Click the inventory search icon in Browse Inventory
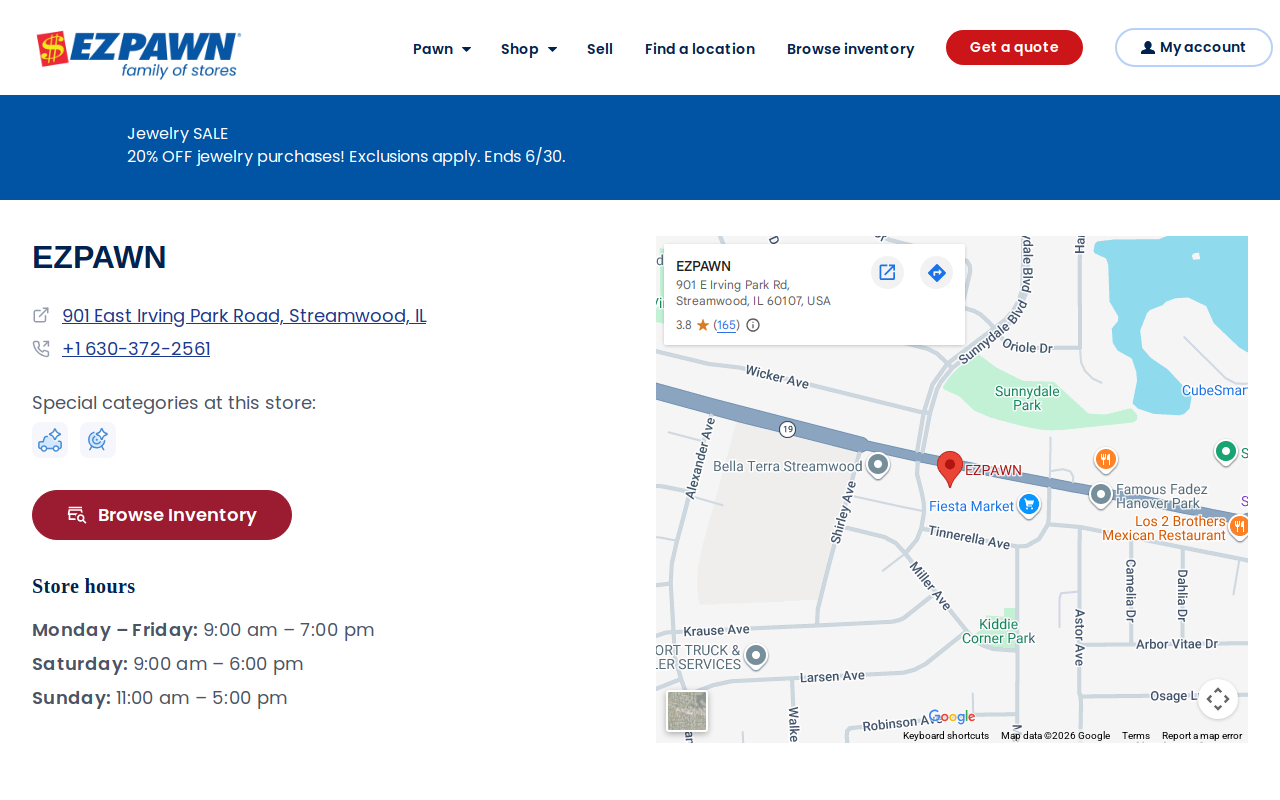This screenshot has width=1280, height=800. click(77, 515)
